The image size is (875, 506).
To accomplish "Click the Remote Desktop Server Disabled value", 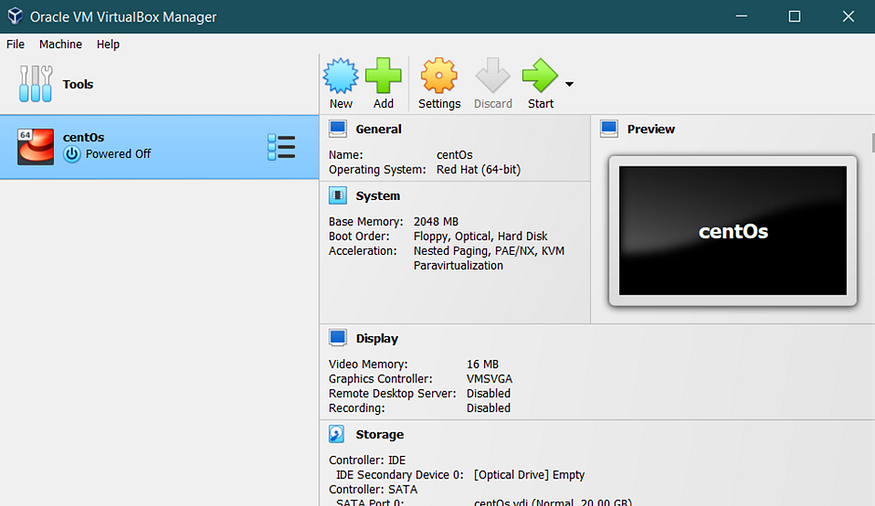I will 488,393.
